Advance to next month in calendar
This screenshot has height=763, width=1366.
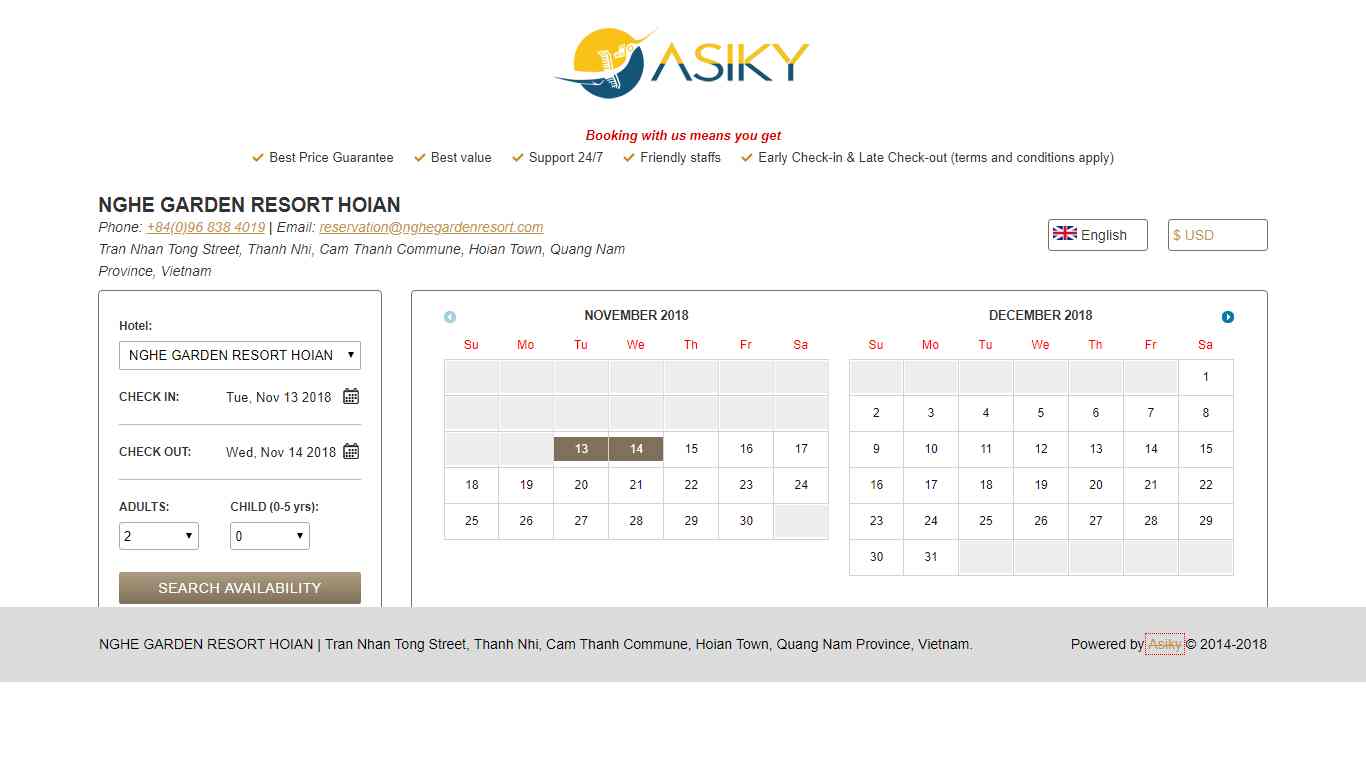(x=1228, y=317)
